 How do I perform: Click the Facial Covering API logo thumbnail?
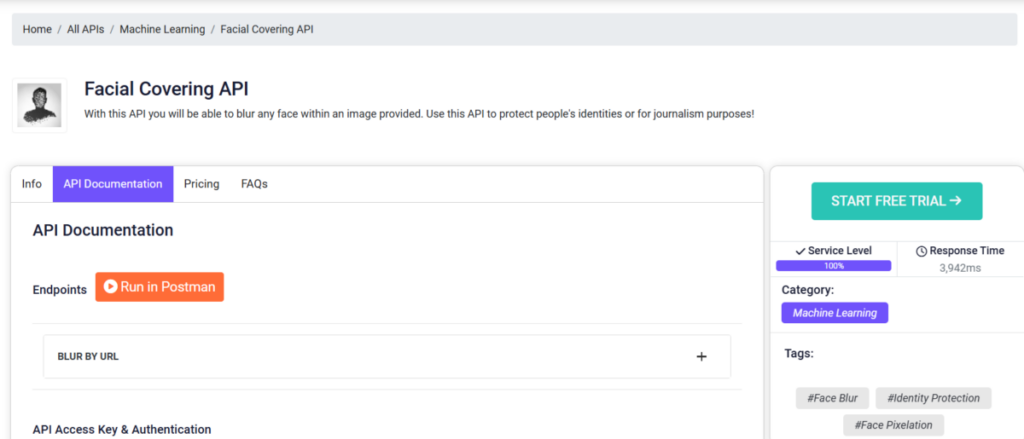click(x=39, y=105)
